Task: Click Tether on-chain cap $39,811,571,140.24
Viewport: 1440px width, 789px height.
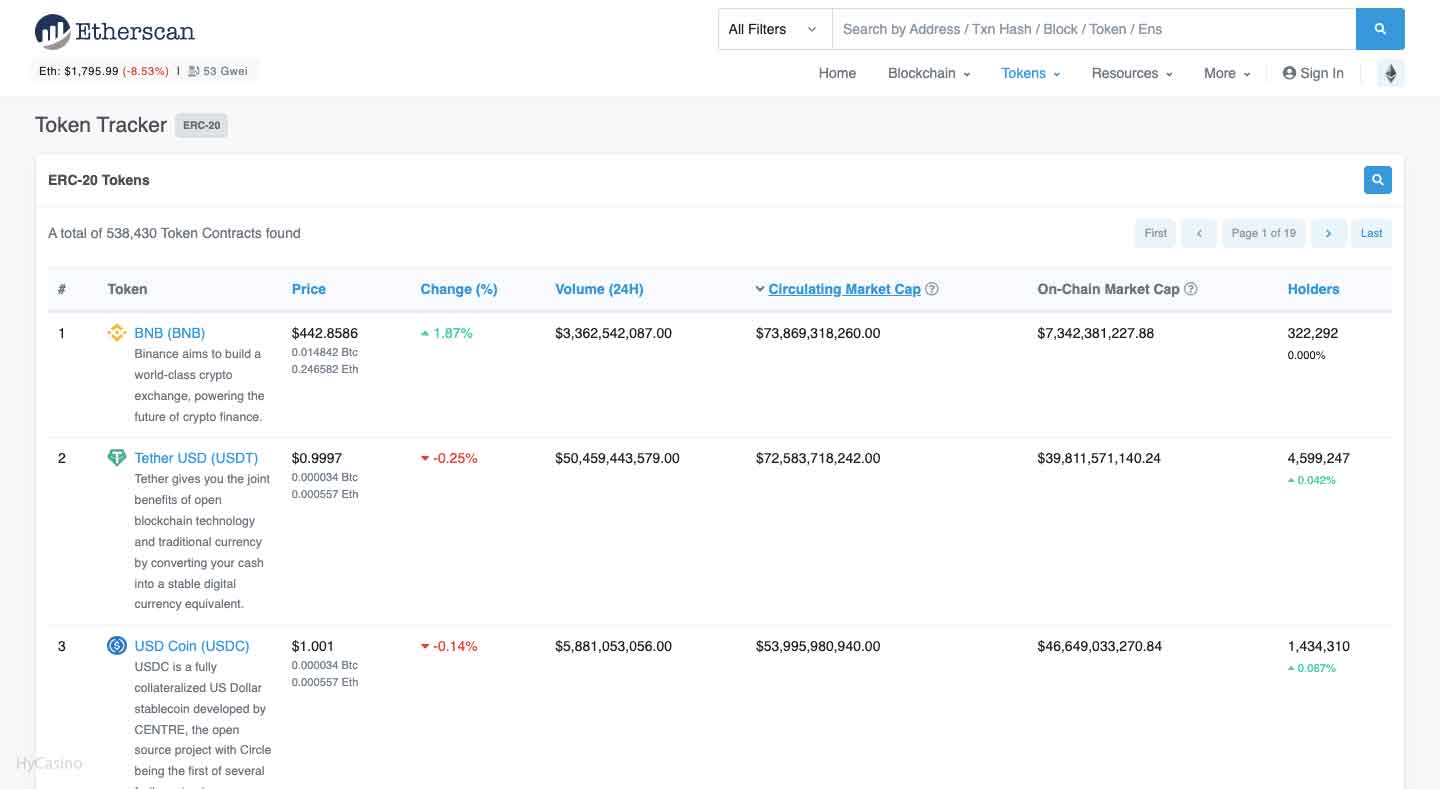Action: click(1099, 458)
